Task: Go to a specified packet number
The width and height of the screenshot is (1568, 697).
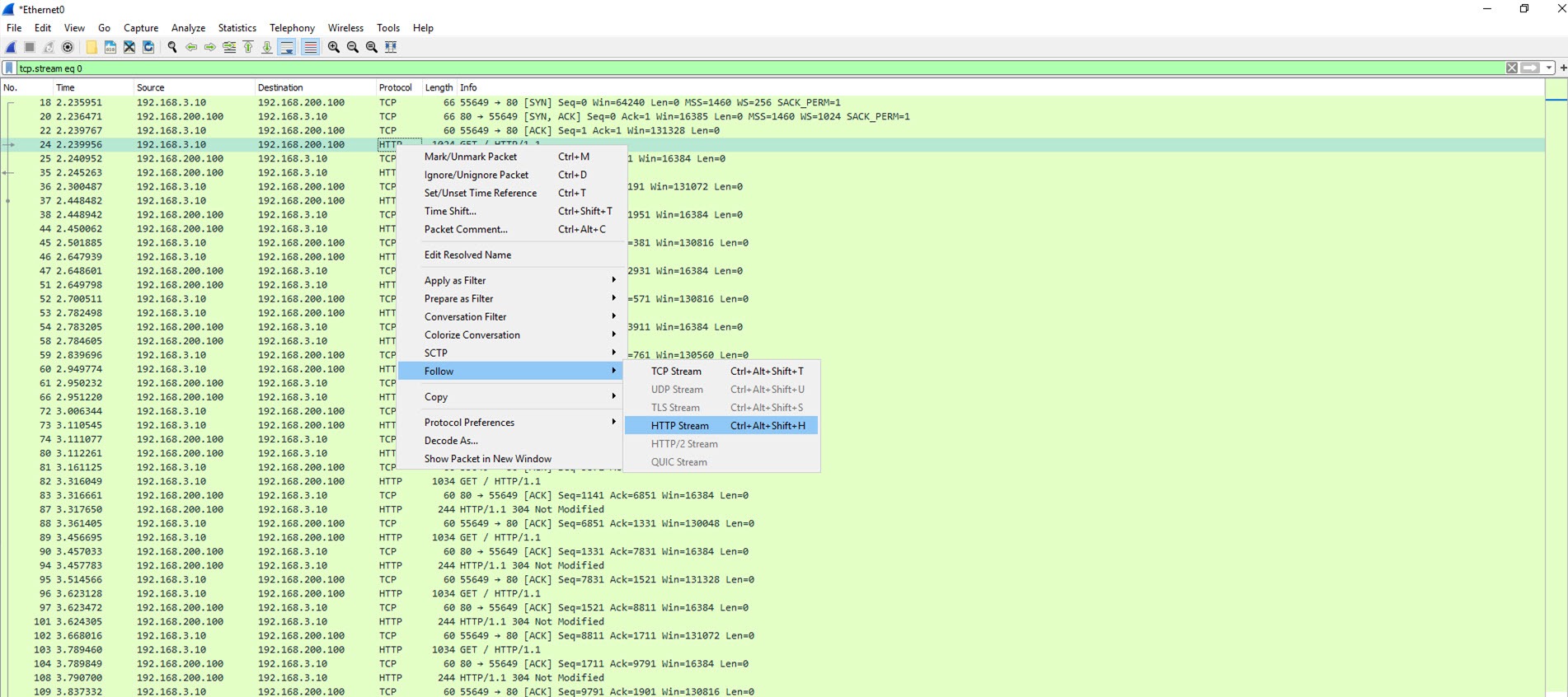Action: [229, 47]
